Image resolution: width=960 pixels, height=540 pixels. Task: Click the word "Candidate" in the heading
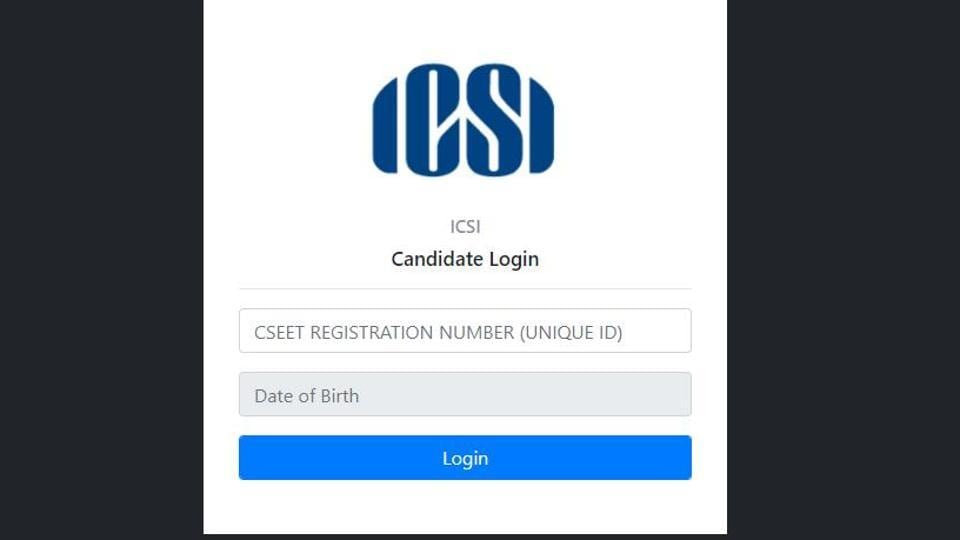pos(438,259)
